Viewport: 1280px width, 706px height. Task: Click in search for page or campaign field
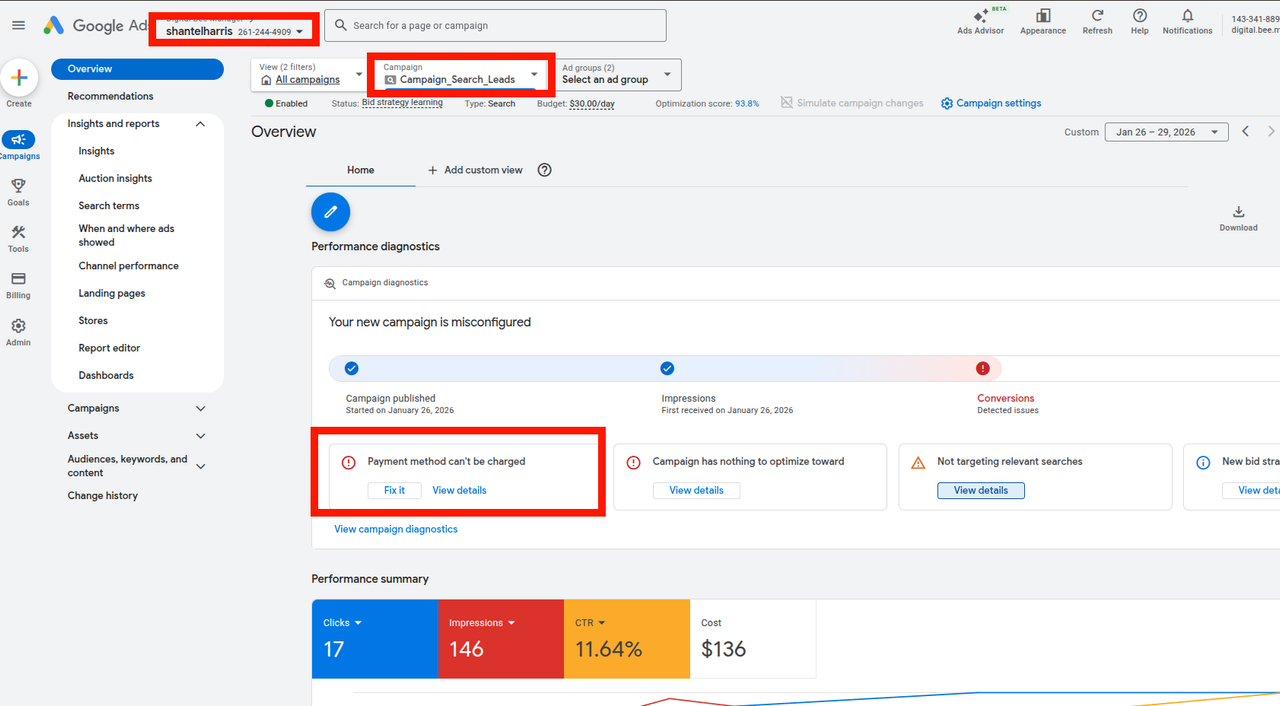point(496,26)
